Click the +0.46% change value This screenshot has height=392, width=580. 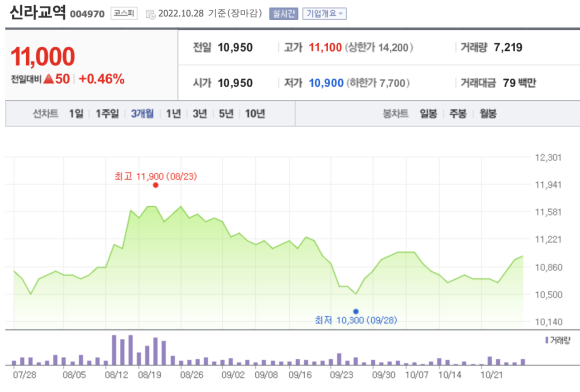click(102, 79)
